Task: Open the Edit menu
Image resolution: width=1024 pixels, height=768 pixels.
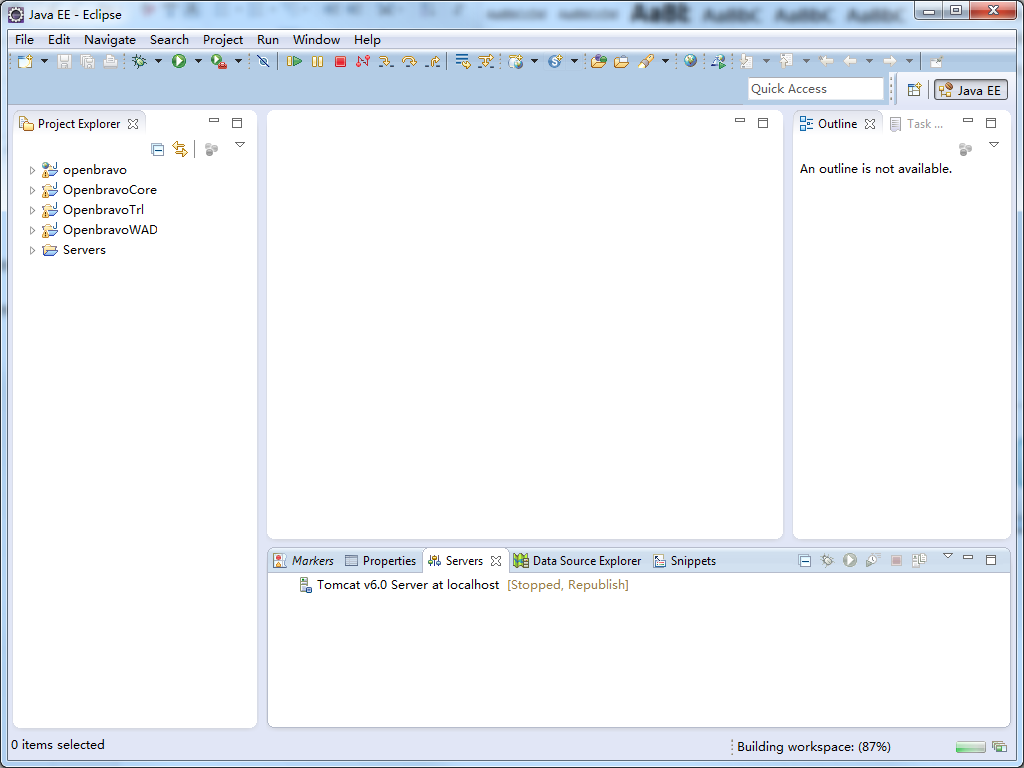Action: [59, 40]
